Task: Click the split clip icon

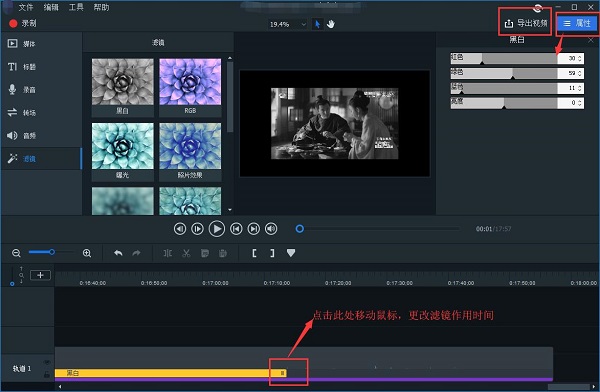Action: pyautogui.click(x=168, y=253)
